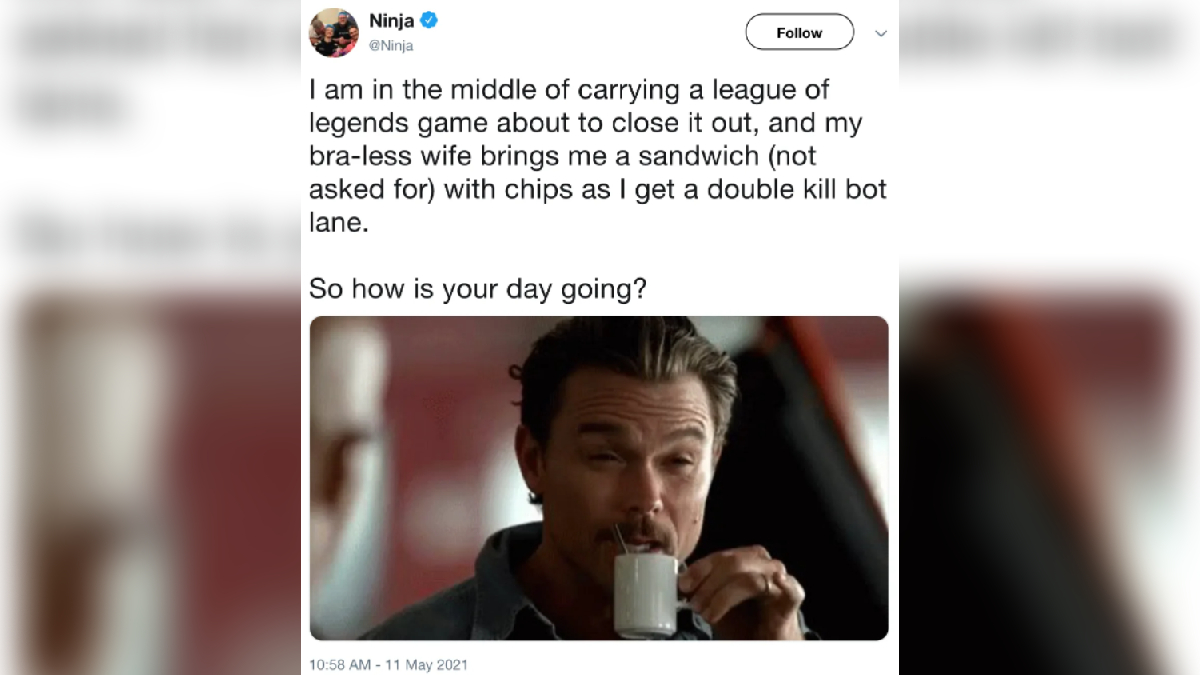Select the 11 May 2021 date text
This screenshot has height=675, width=1200.
point(425,662)
